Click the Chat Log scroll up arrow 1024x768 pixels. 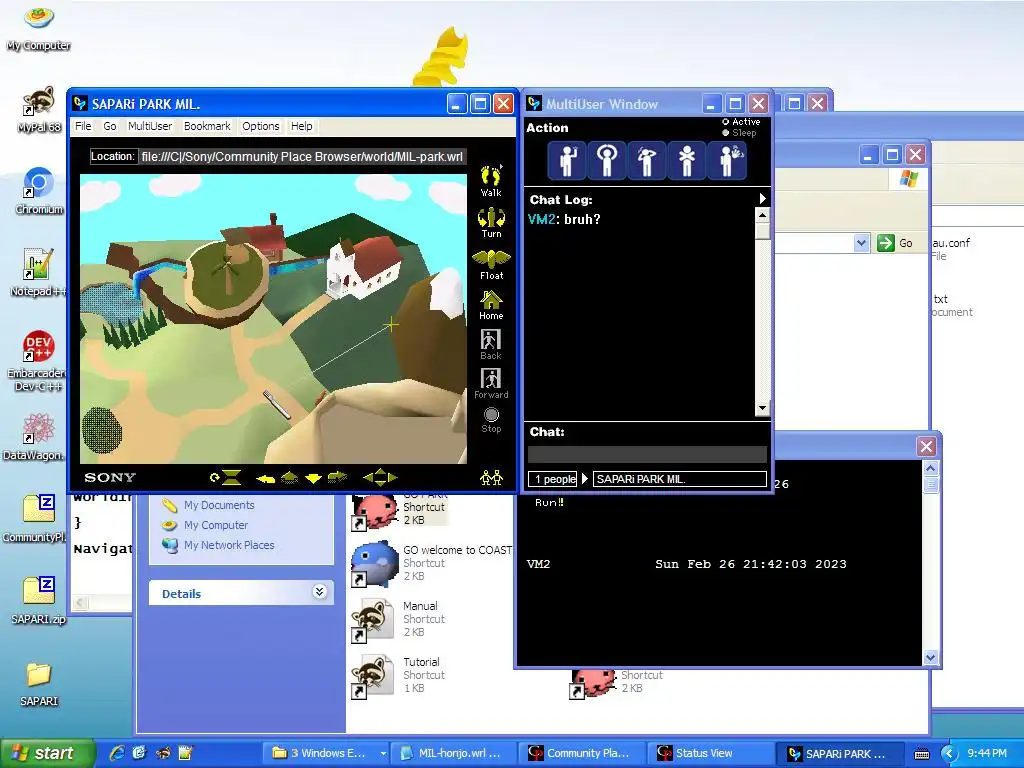(762, 215)
